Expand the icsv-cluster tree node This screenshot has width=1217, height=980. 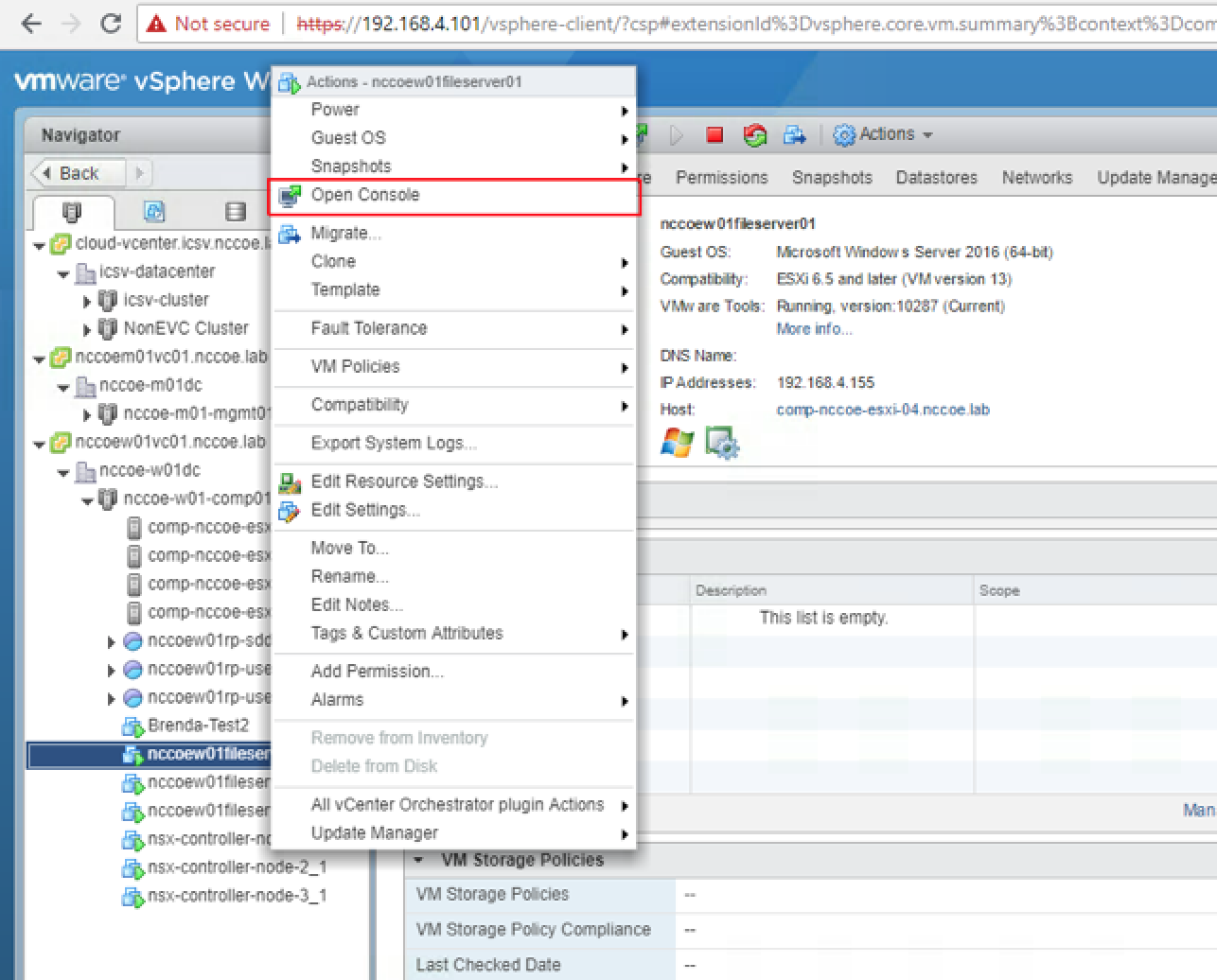click(87, 302)
